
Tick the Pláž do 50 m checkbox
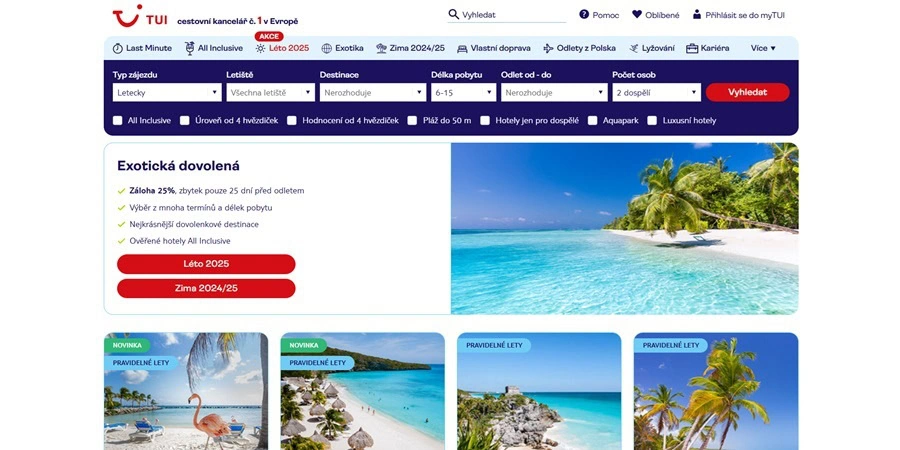[x=412, y=121]
